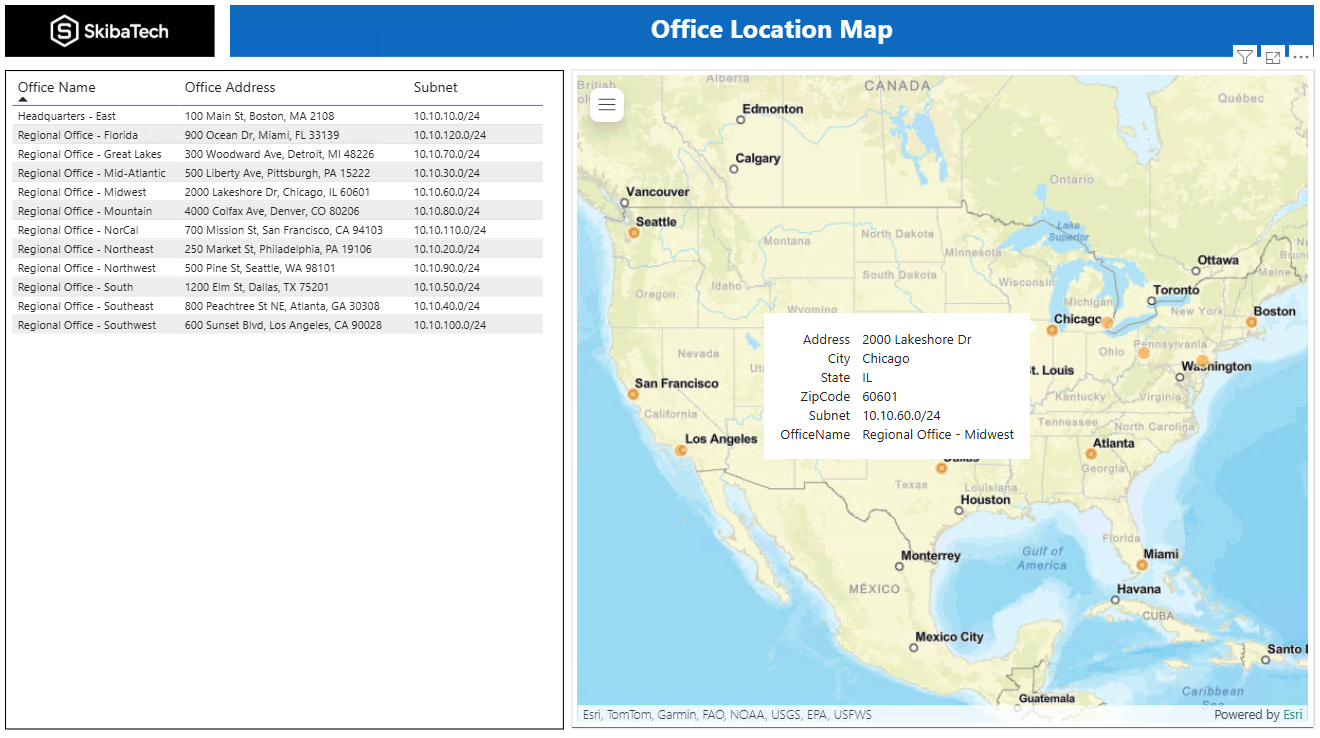The height and width of the screenshot is (738, 1320).
Task: Sort the table by the Subnet column
Action: [x=435, y=87]
